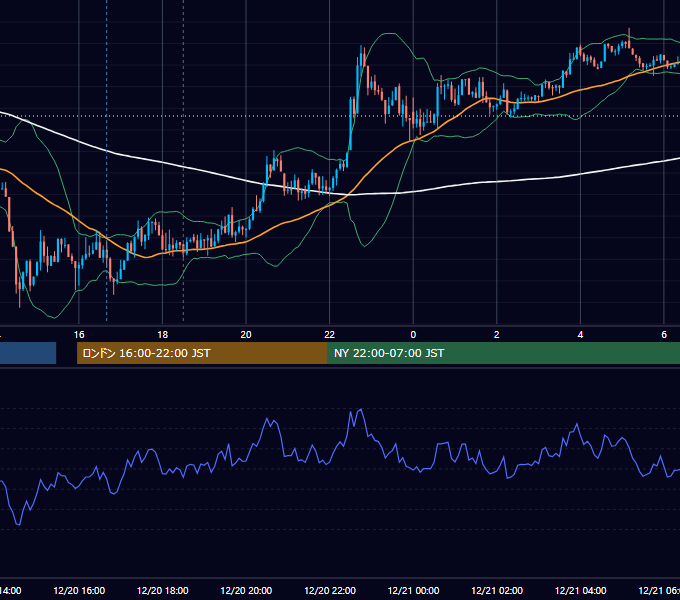This screenshot has height=600, width=680.
Task: Click the 22 hour label on price chart axis
Action: pos(330,335)
